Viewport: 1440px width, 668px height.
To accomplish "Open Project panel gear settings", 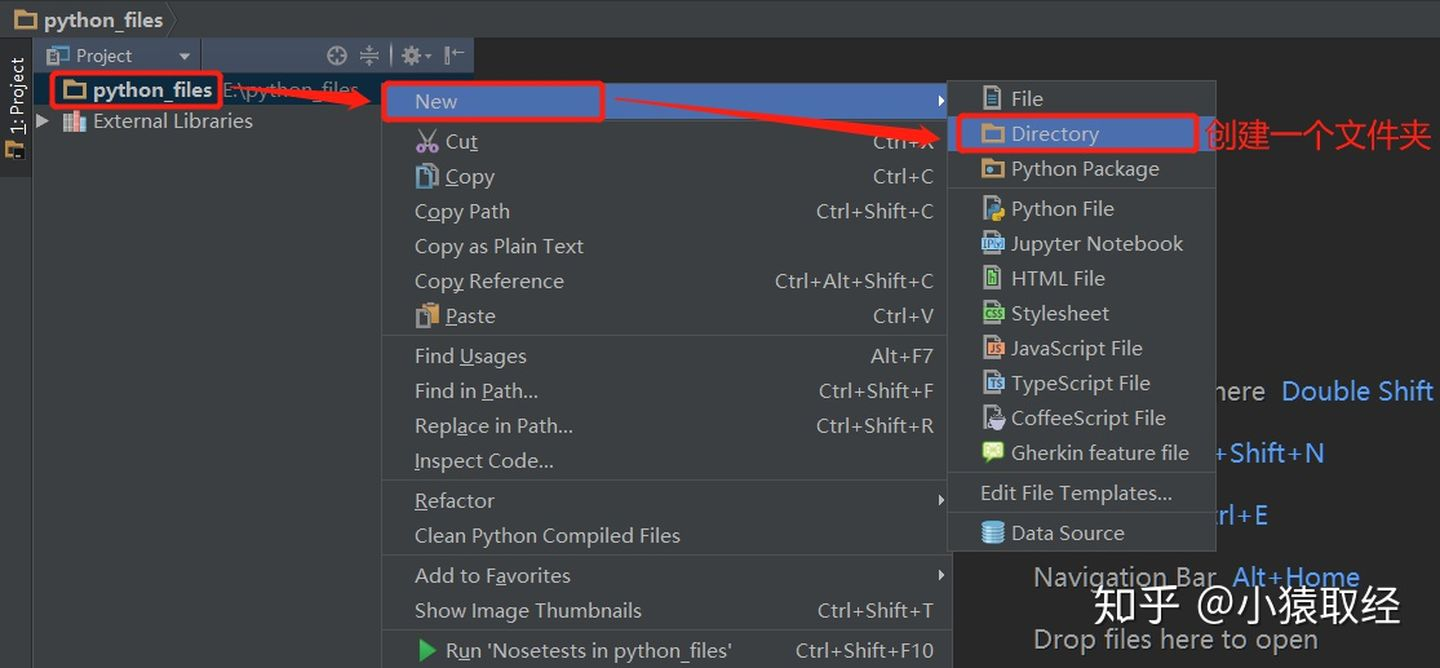I will tap(414, 56).
